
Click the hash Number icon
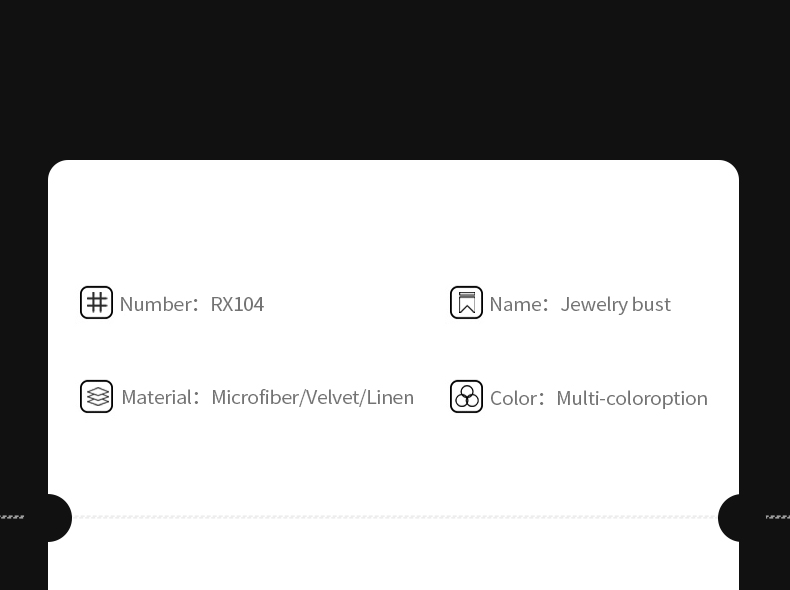click(97, 302)
